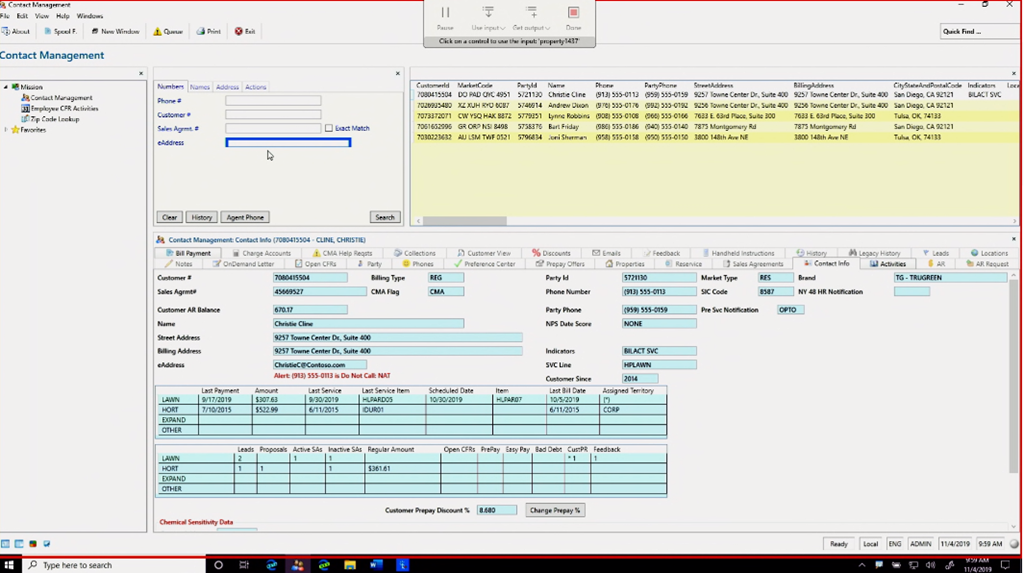Click the About toolbar icon
This screenshot has height=573, width=1024.
coord(16,31)
